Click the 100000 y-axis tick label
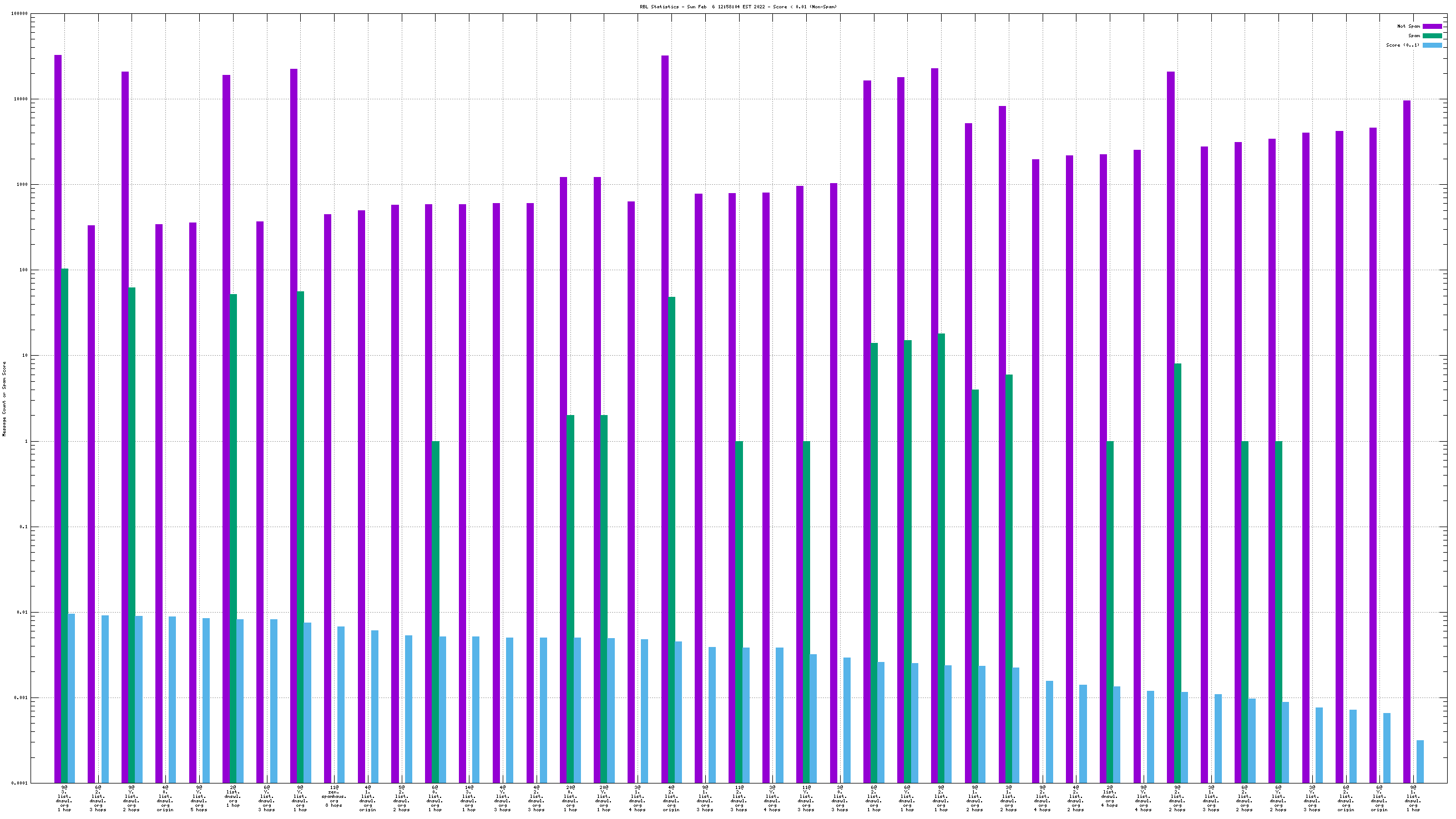1456x819 pixels. click(x=19, y=13)
